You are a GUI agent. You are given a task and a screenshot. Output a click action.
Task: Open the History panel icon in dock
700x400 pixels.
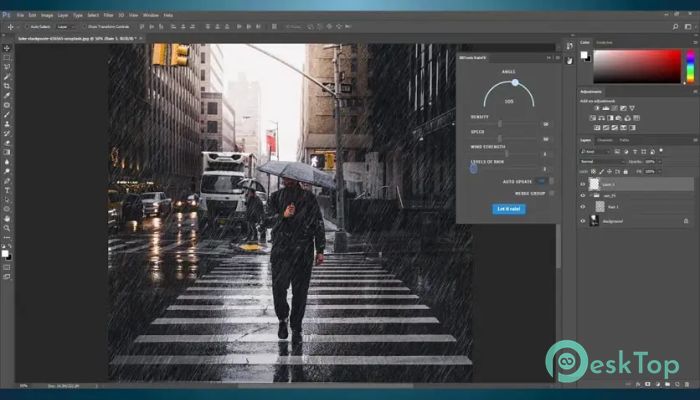(x=569, y=46)
